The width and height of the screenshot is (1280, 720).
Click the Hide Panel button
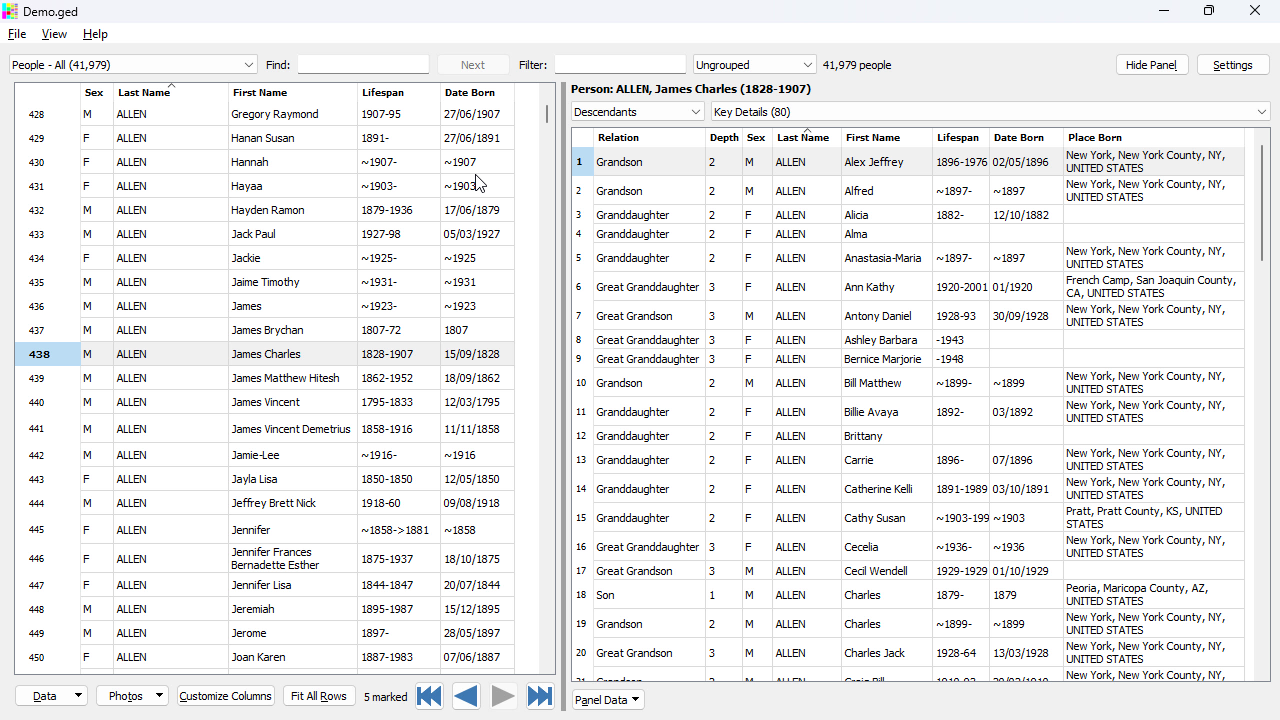click(1152, 65)
